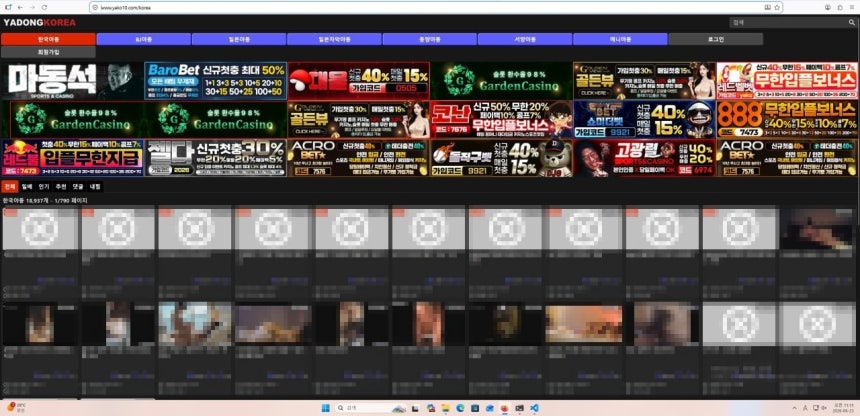Select the fifth blue navigation tab
Viewport: 860px width, 416px height.
tap(430, 39)
